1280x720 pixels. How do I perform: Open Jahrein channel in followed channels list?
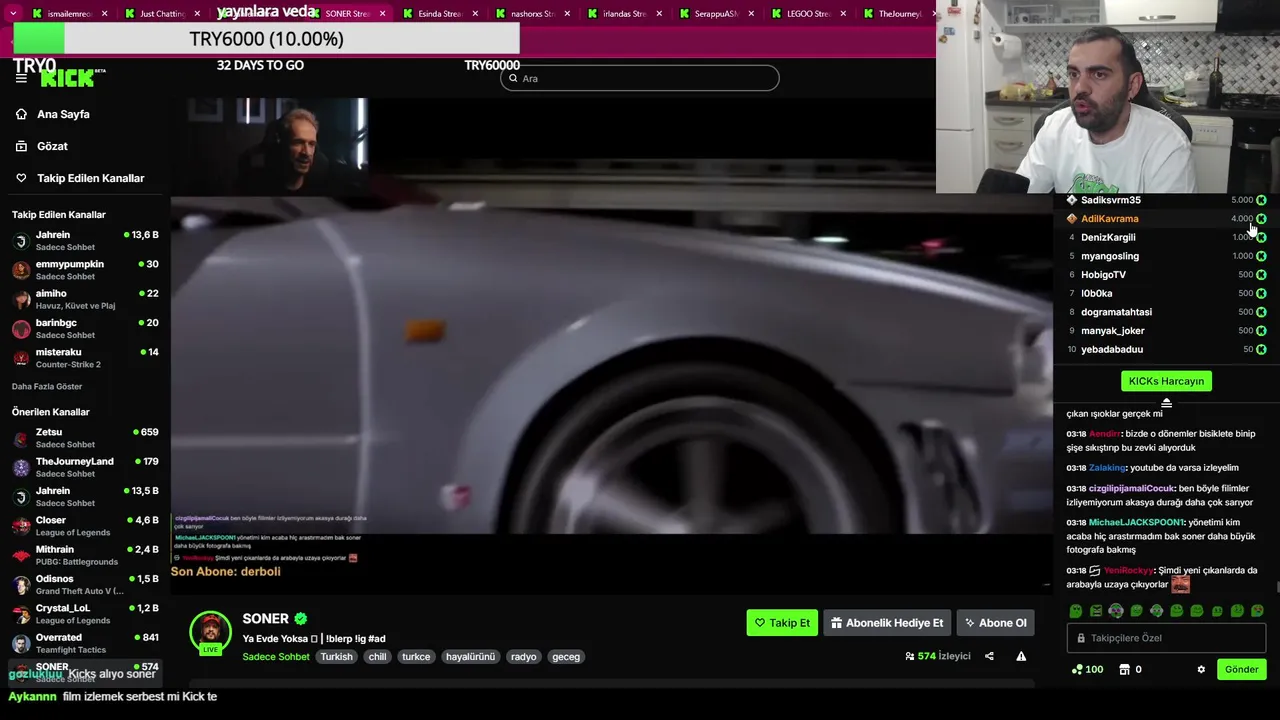tap(85, 241)
